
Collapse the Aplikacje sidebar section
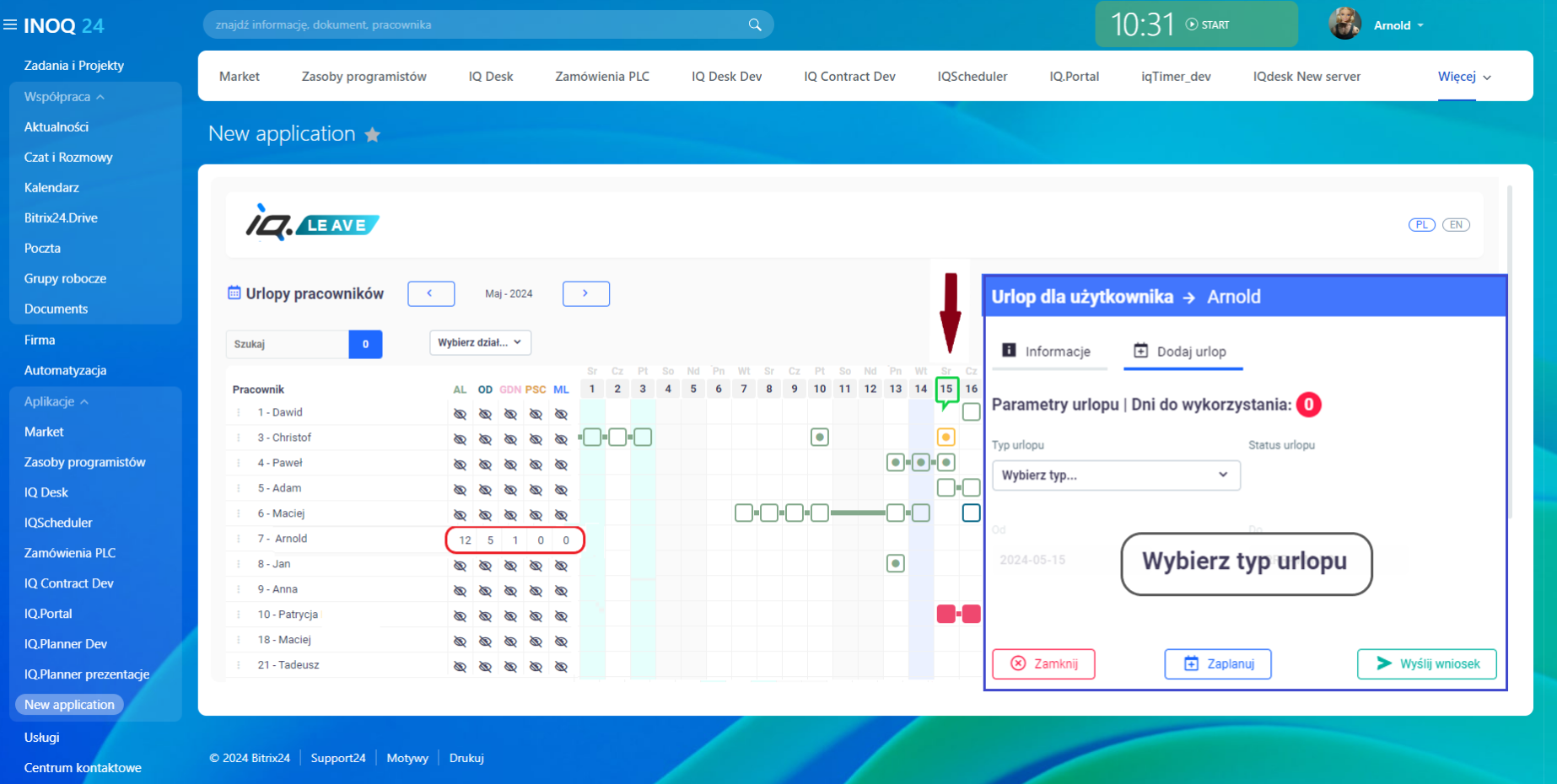point(57,402)
